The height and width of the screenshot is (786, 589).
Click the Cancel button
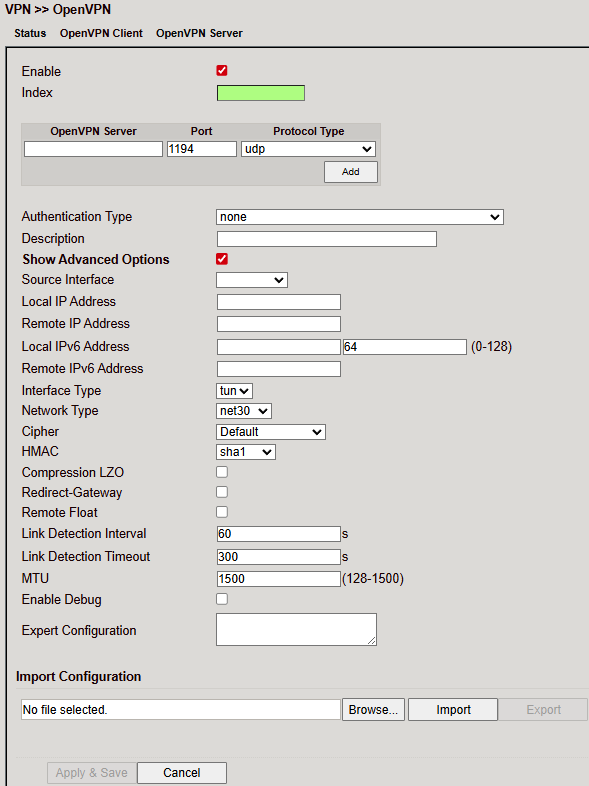tap(181, 773)
